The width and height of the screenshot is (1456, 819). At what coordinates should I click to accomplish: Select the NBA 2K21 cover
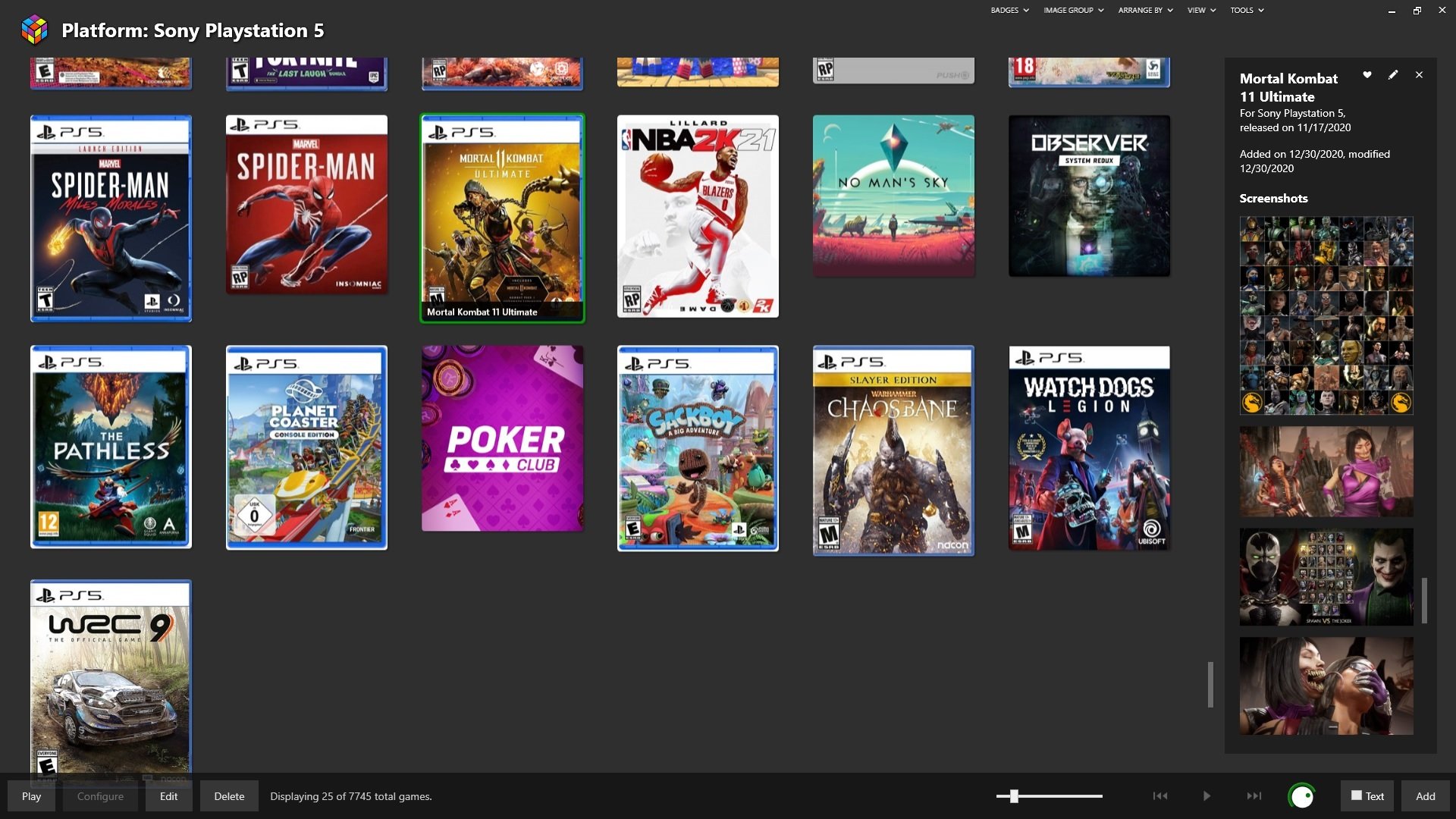[698, 216]
